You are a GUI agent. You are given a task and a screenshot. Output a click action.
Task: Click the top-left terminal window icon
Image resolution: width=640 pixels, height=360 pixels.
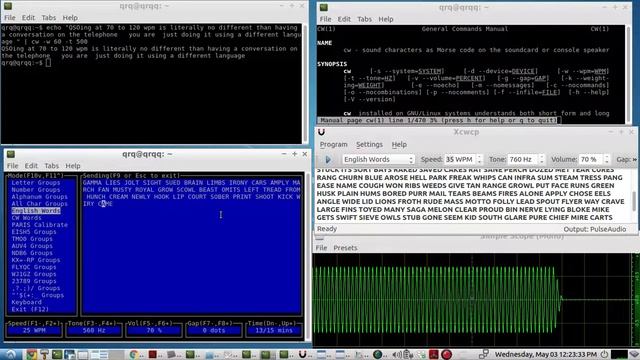(x=8, y=6)
